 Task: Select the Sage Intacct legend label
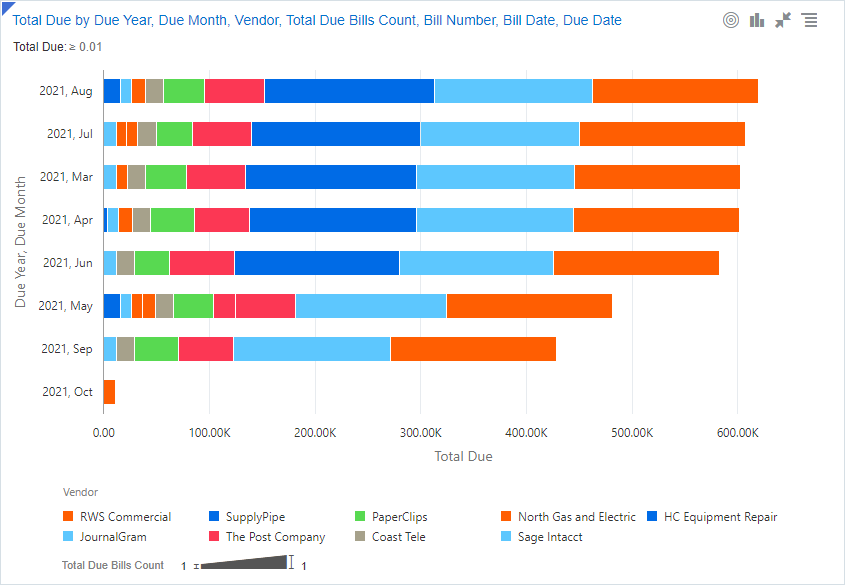pyautogui.click(x=549, y=537)
